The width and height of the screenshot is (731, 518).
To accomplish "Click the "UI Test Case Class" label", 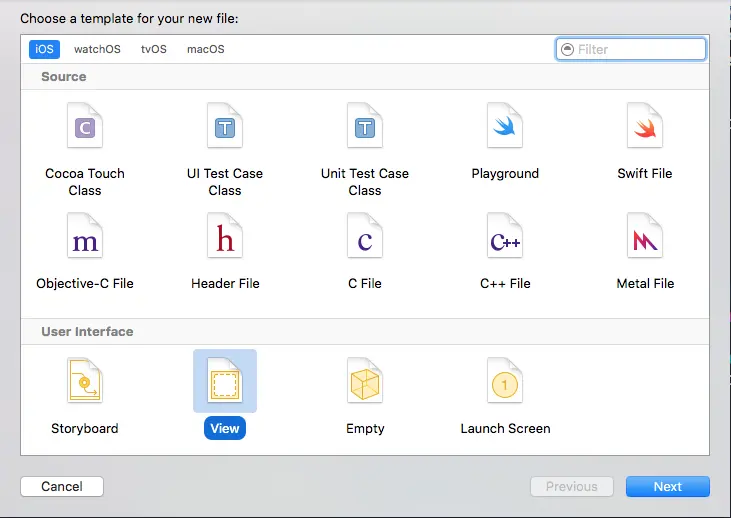I will click(x=225, y=182).
